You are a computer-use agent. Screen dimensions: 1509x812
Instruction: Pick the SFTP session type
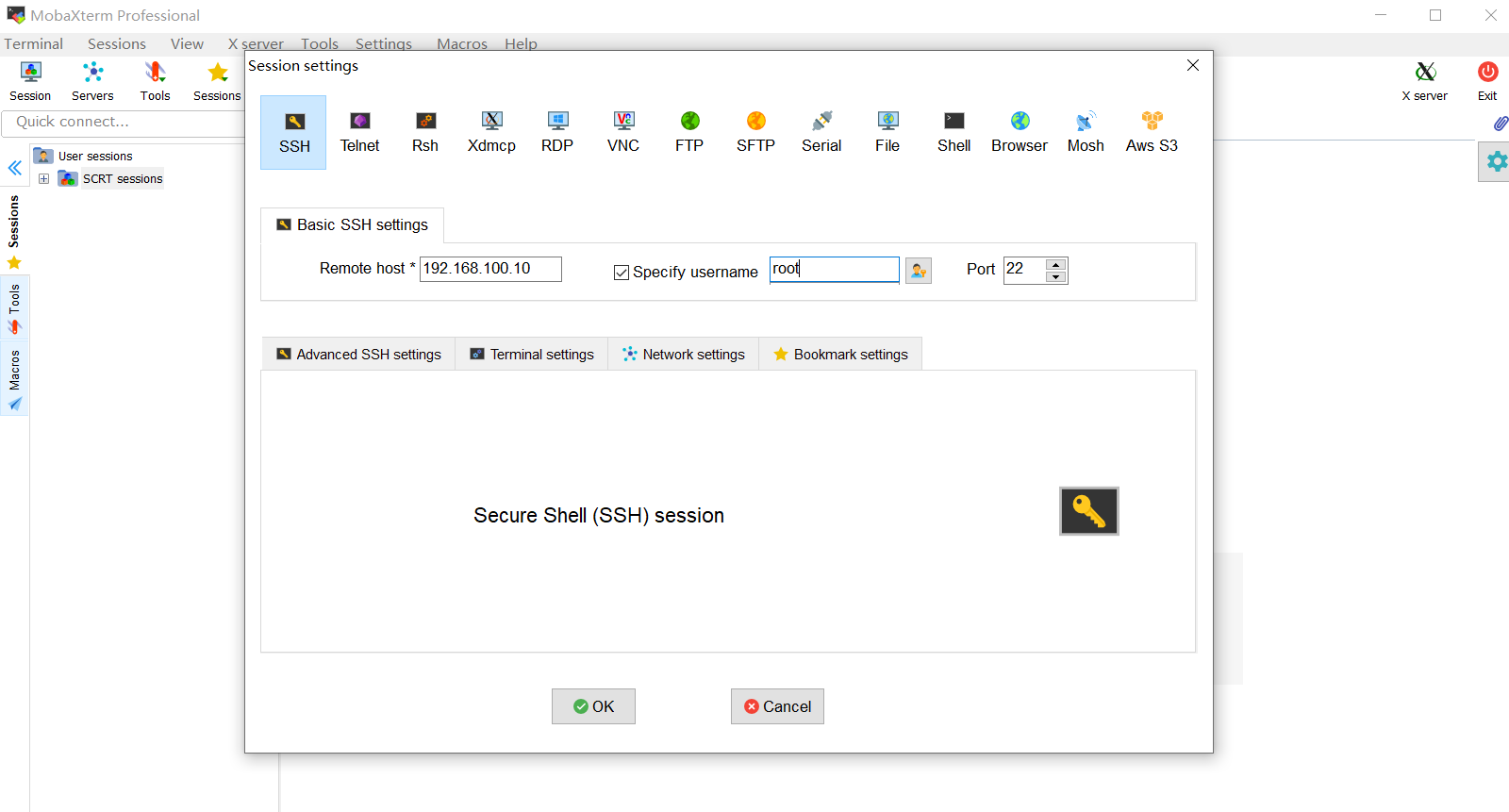point(755,133)
